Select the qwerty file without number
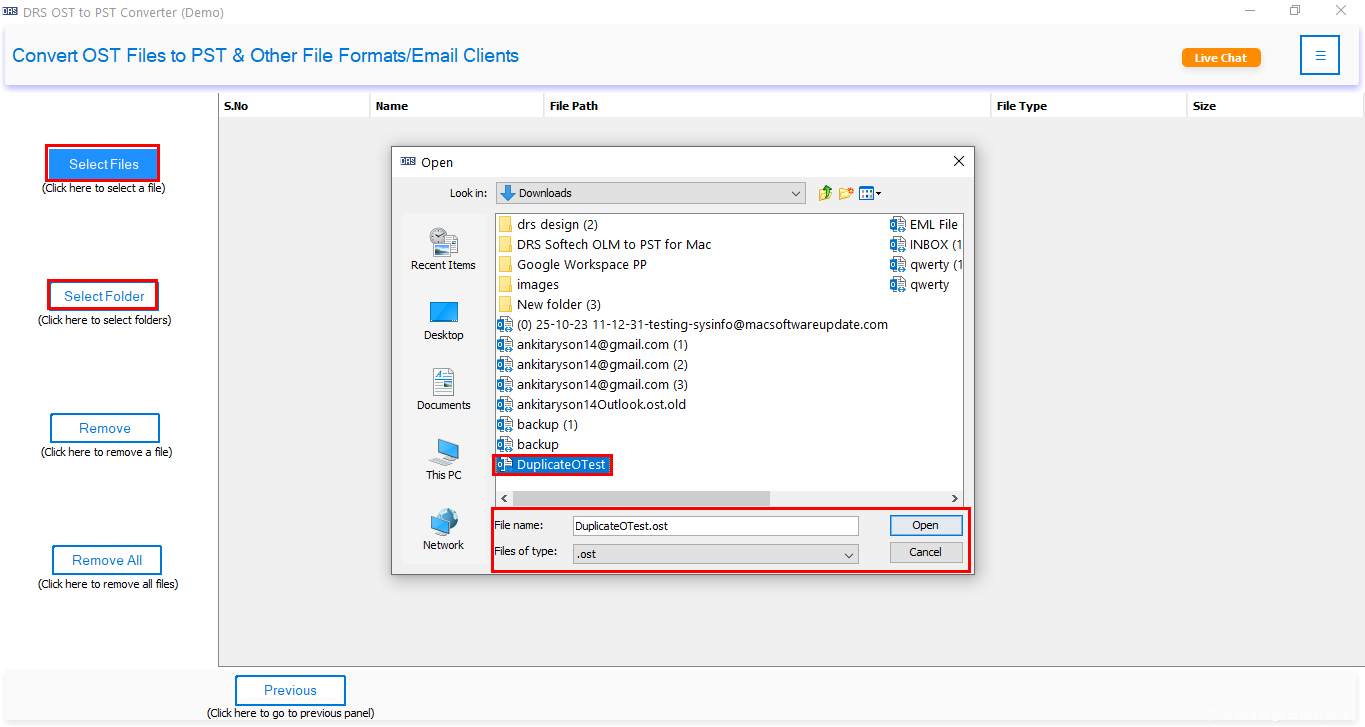1365x727 pixels. click(920, 285)
